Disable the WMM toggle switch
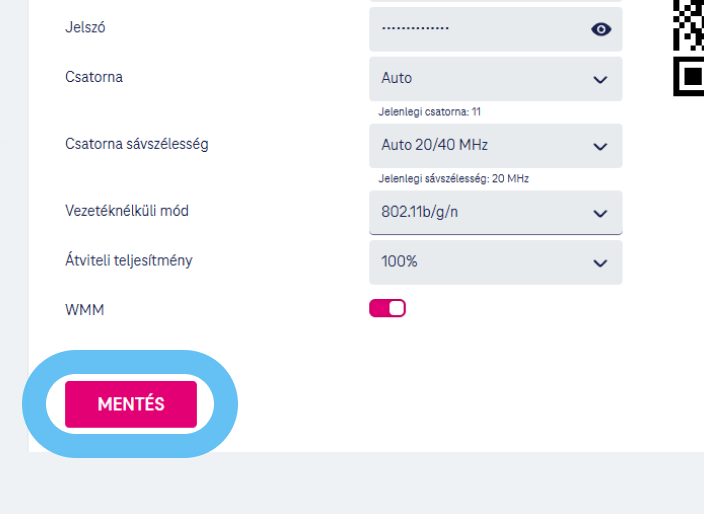 (387, 308)
